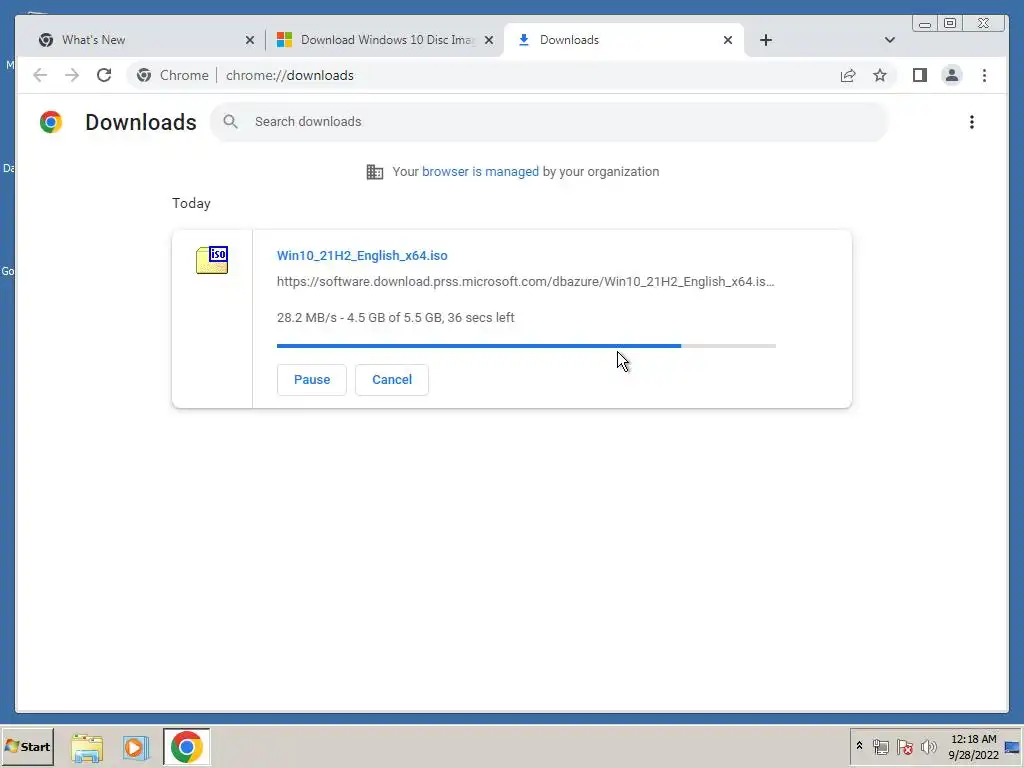The image size is (1024, 768).
Task: Cancel the ISO download
Action: (392, 379)
